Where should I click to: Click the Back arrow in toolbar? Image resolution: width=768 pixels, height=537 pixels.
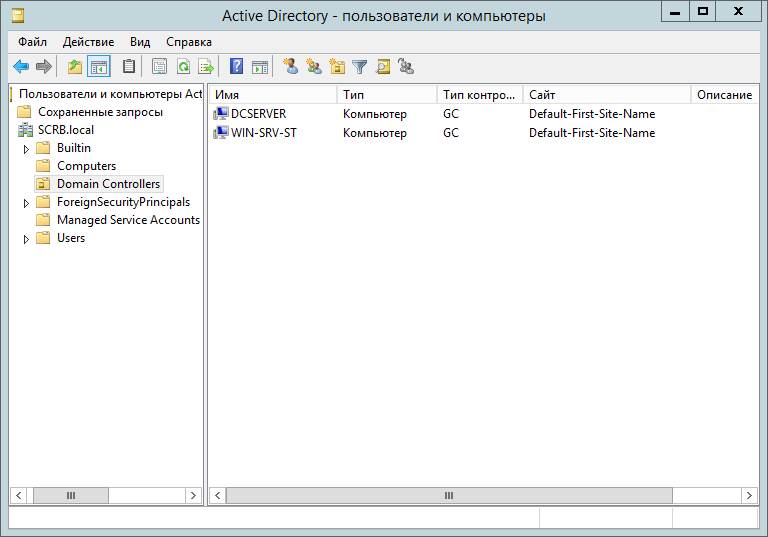pos(20,67)
